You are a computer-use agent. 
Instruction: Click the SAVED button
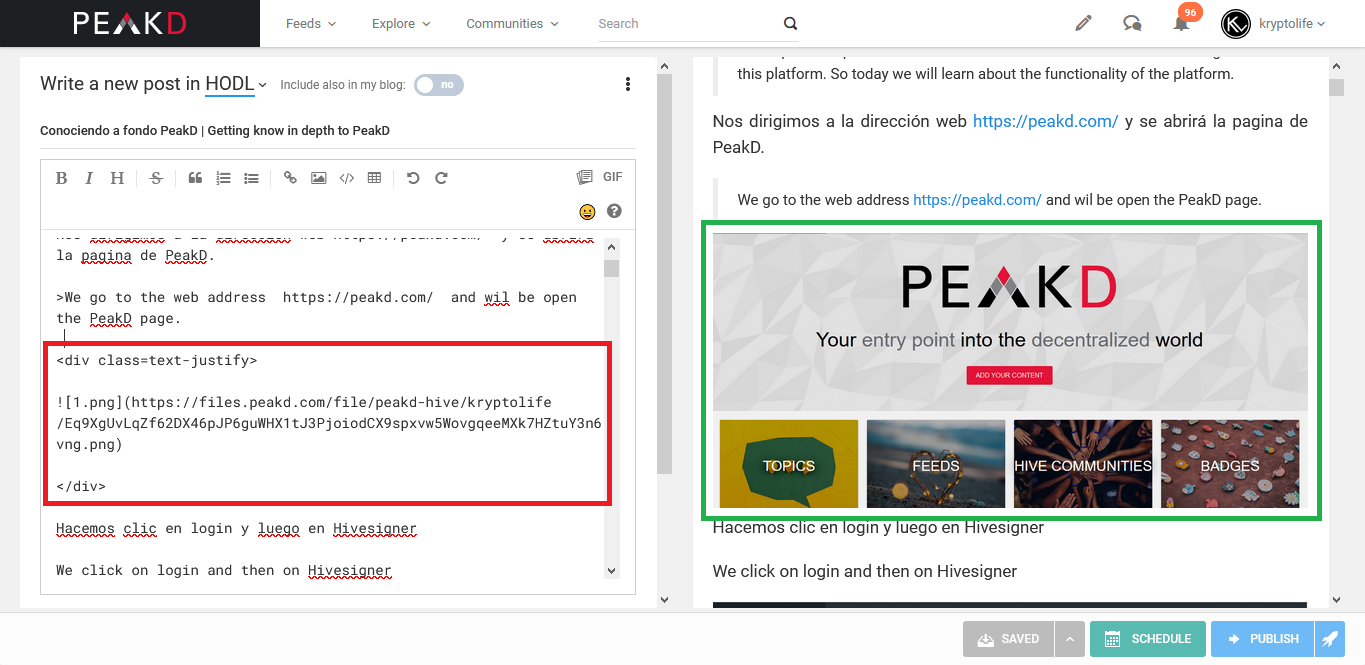tap(1009, 639)
